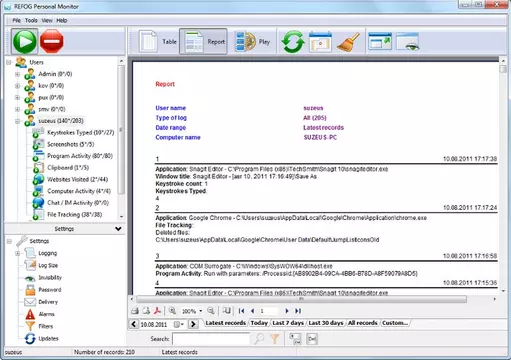Open print setup icon next to printer
Viewport: 511px width, 360px height.
pos(146,311)
